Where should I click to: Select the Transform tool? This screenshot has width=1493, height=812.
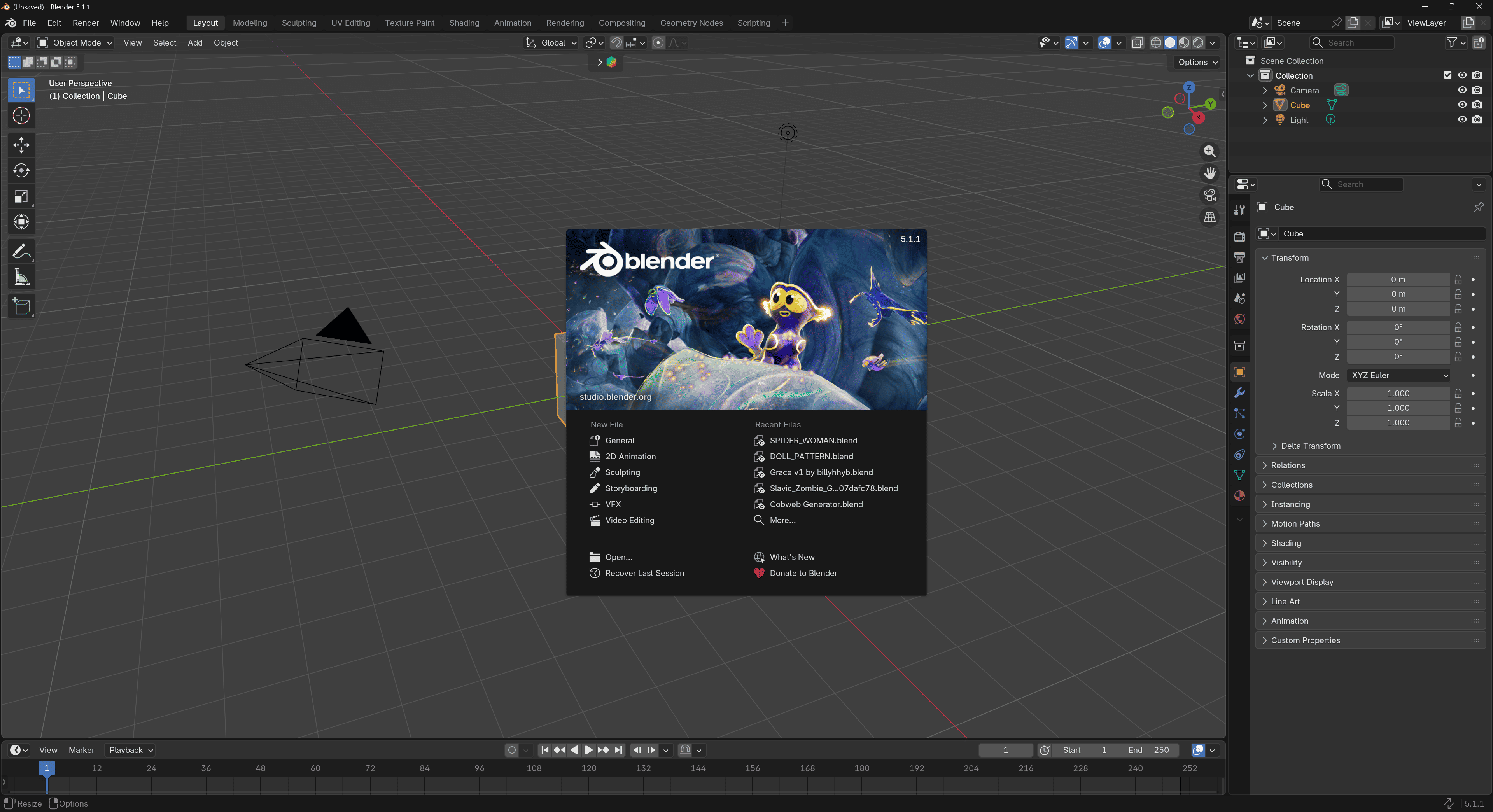[x=21, y=222]
